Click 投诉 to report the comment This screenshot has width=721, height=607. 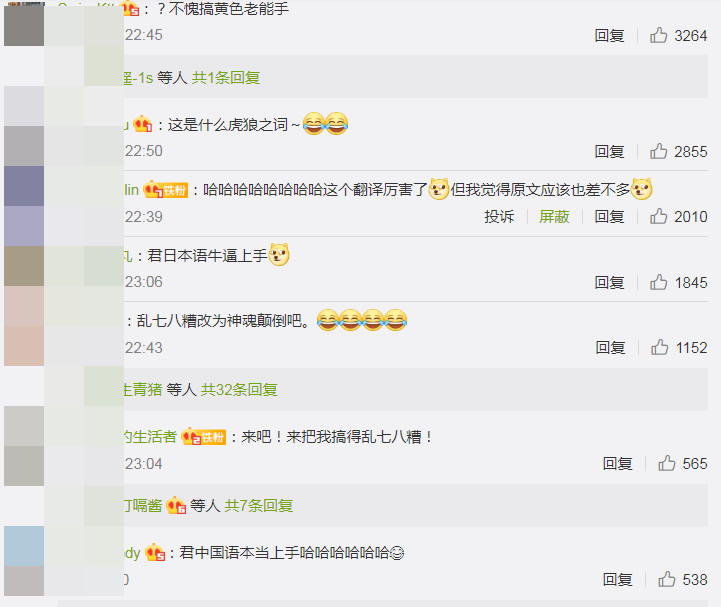pyautogui.click(x=499, y=216)
